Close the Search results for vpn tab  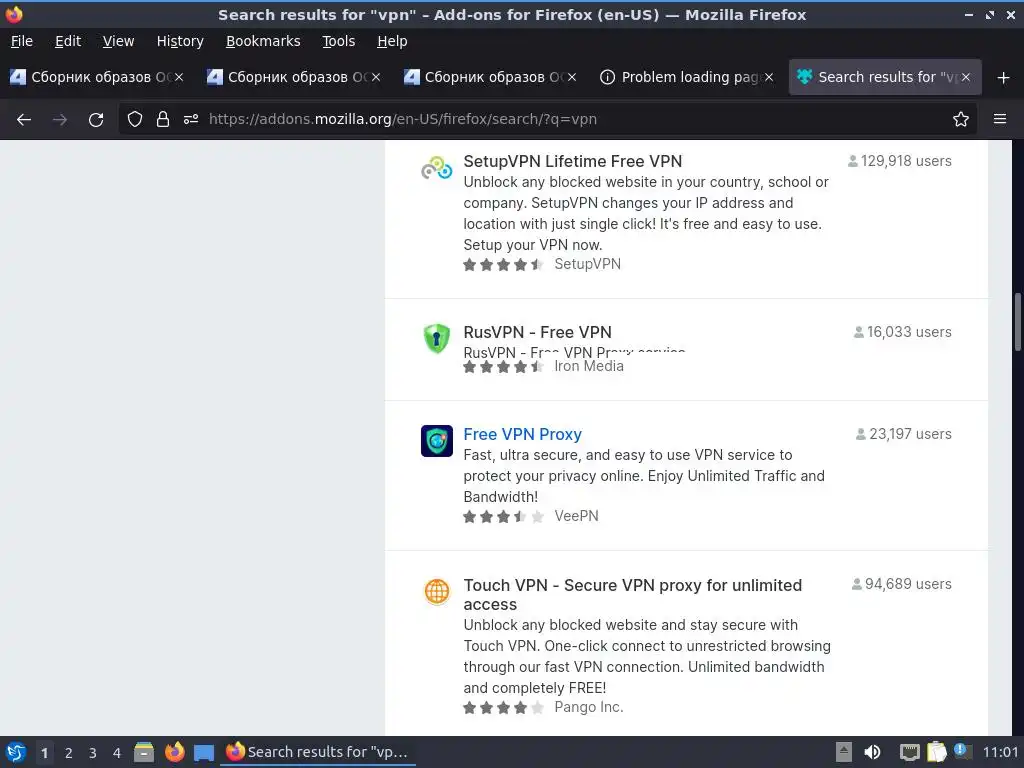(x=966, y=77)
